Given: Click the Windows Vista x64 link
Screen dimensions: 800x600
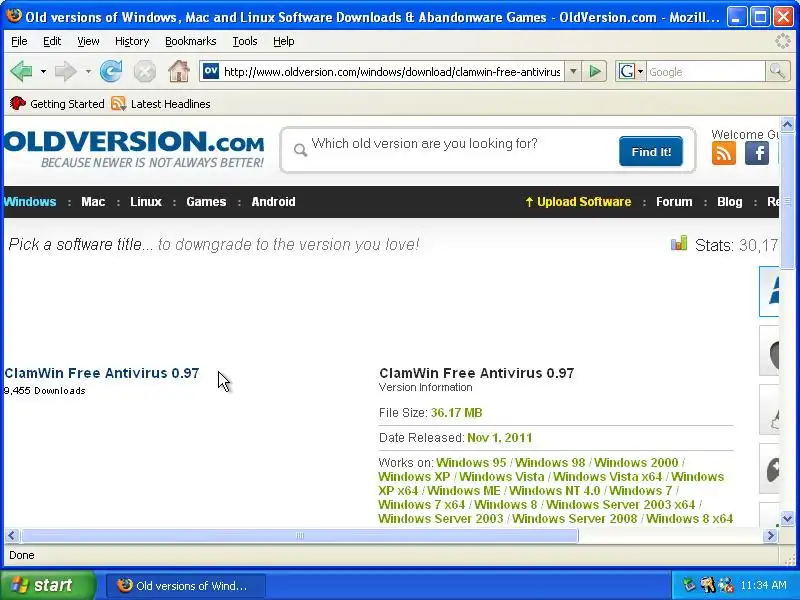Looking at the screenshot, I should (x=608, y=477).
